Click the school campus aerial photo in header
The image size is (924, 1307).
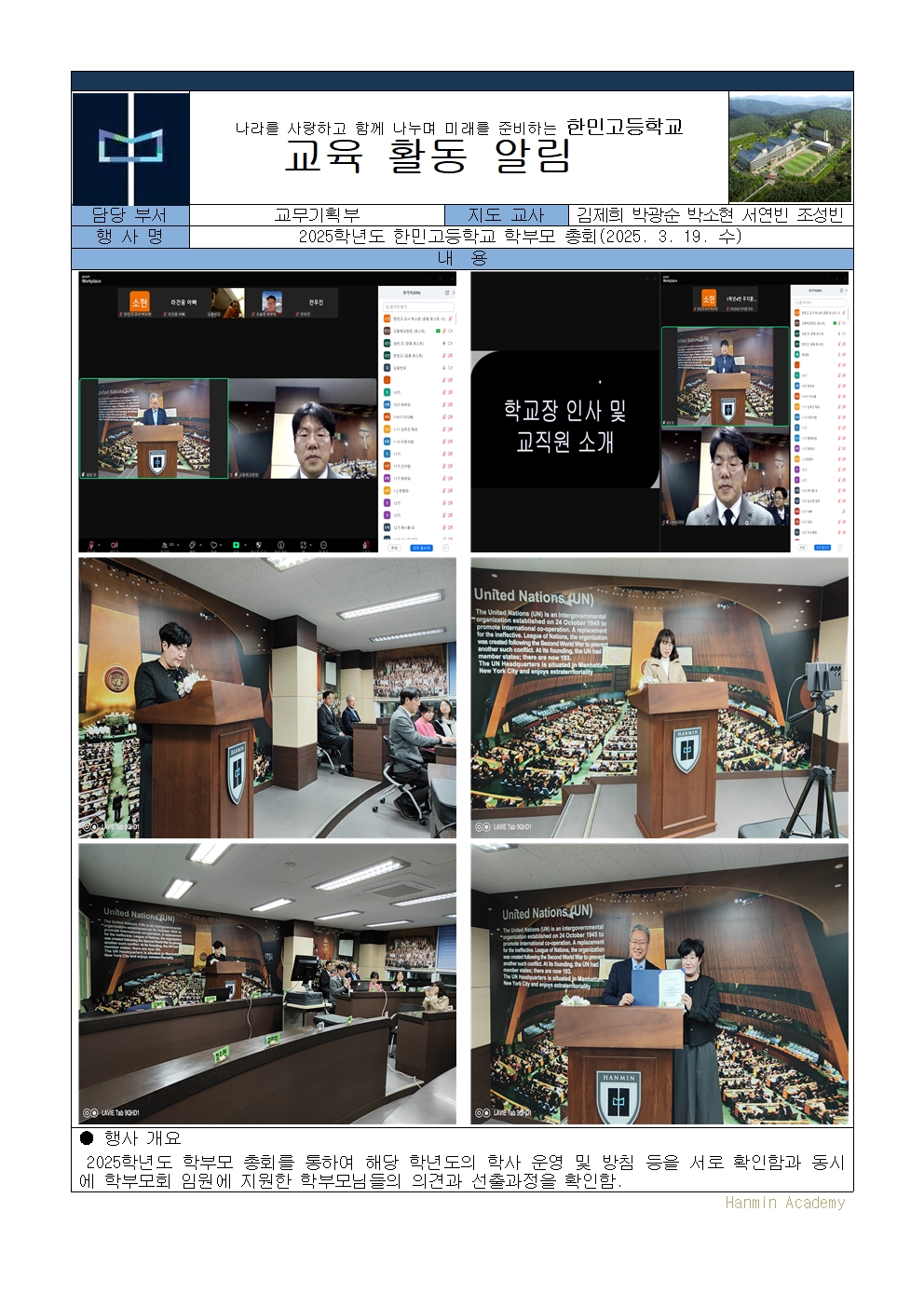790,148
